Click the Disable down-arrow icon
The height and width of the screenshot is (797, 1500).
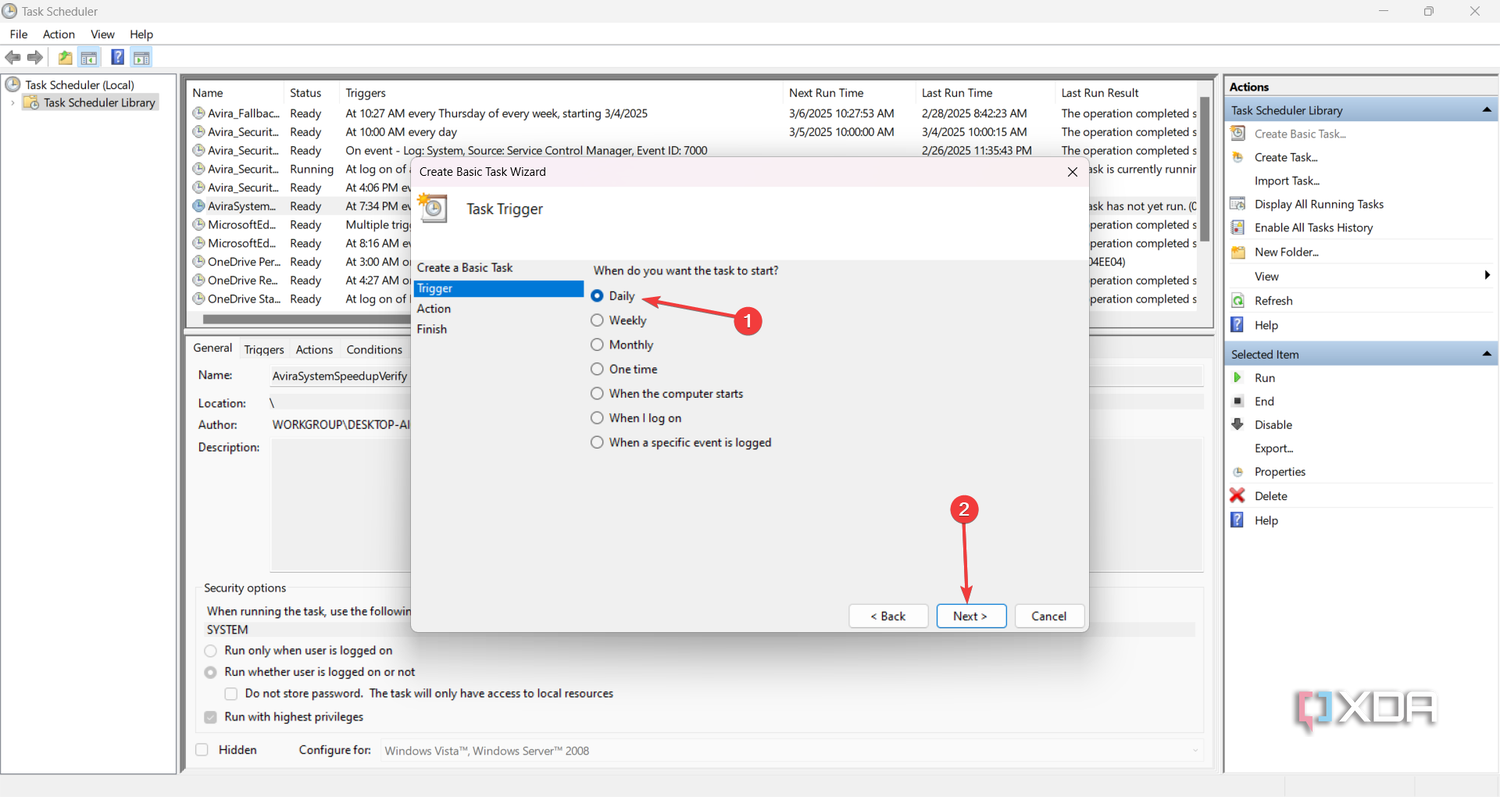click(1238, 424)
